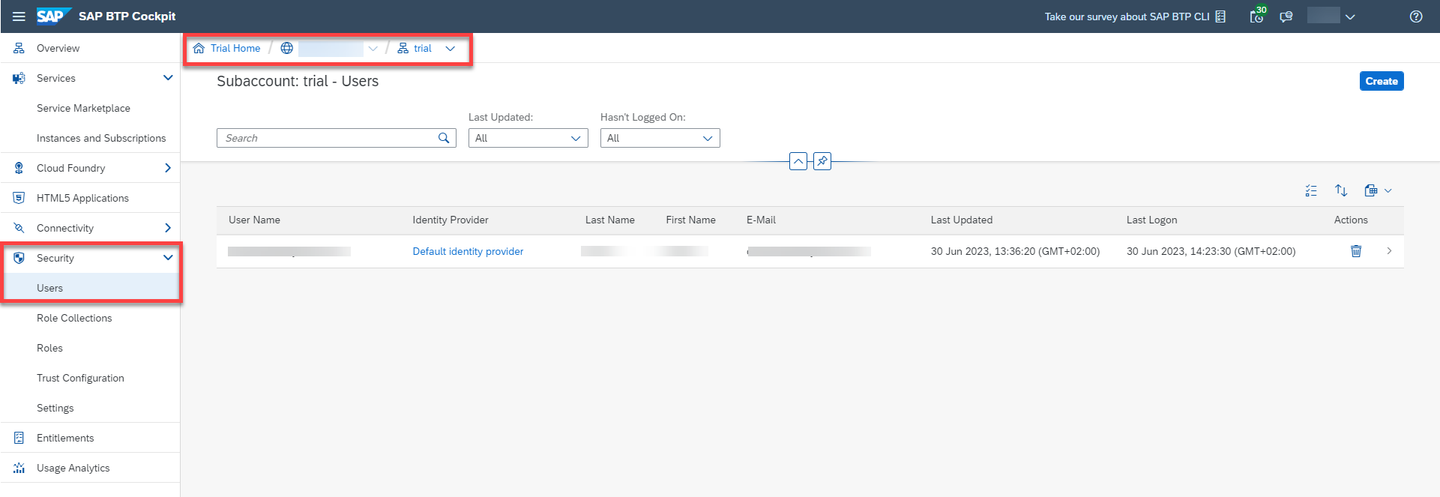Open the Help question mark icon

[1415, 16]
